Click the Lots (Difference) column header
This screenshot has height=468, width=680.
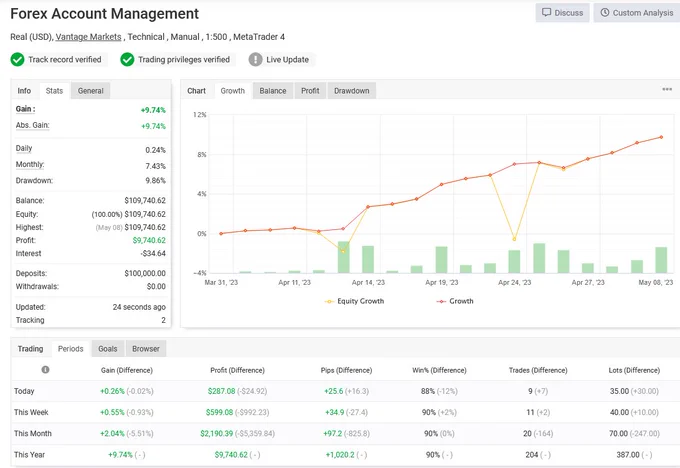pos(634,370)
